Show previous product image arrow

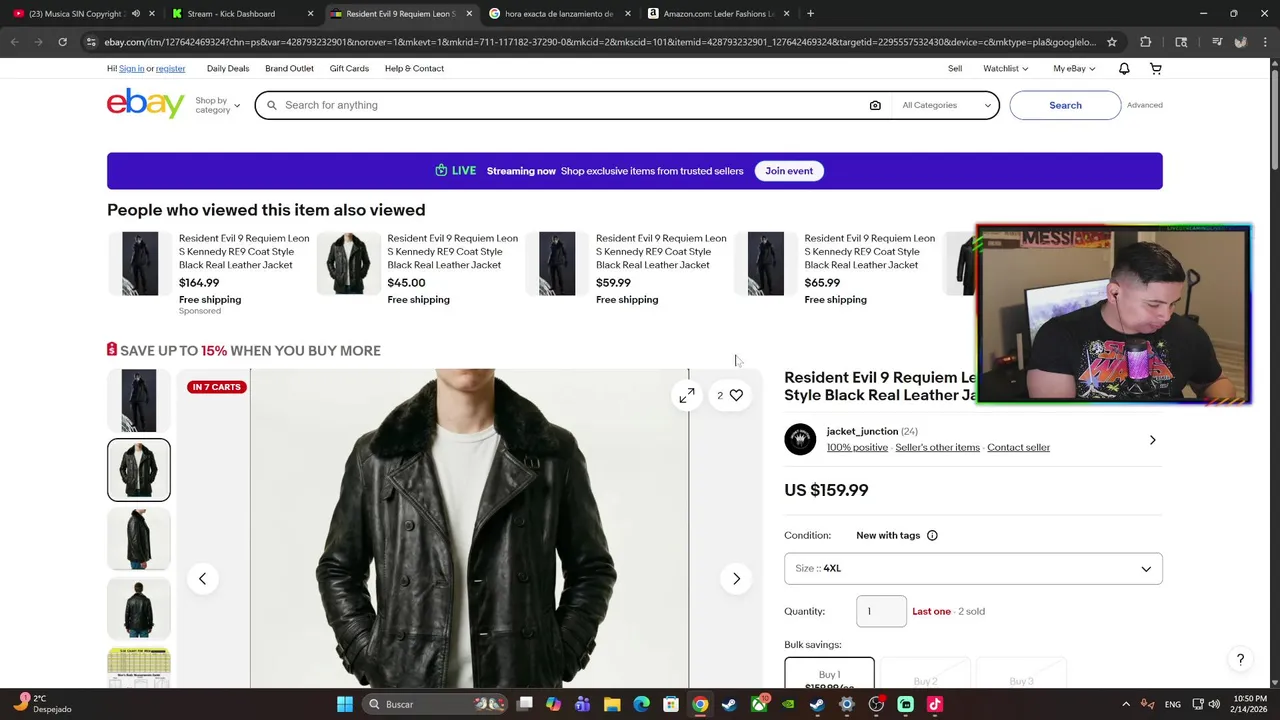tap(202, 579)
